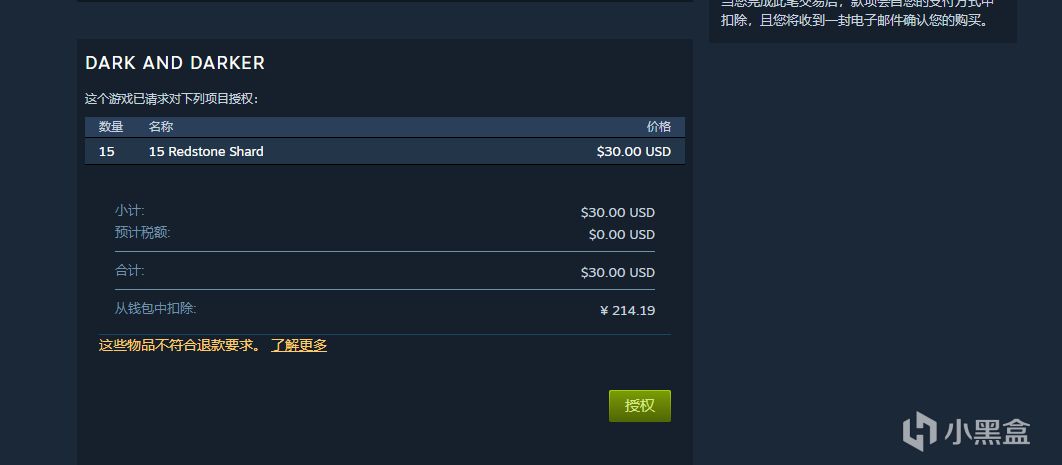Click the 数量 column header

click(x=111, y=127)
